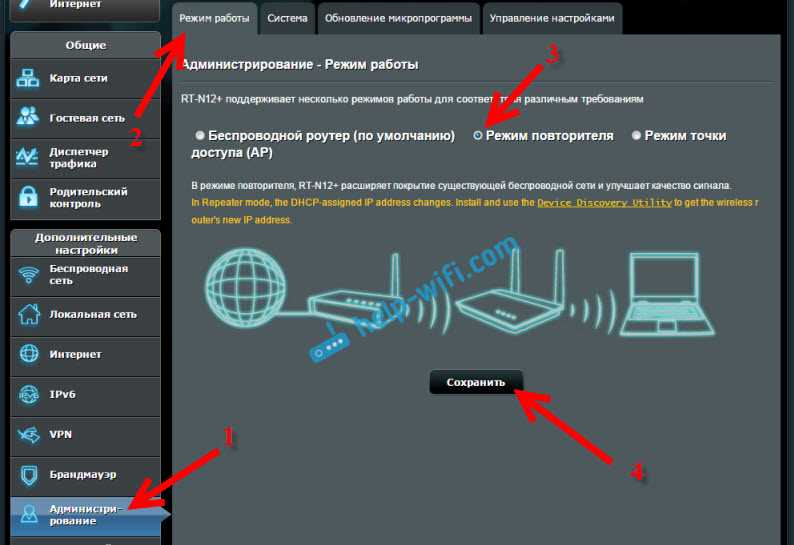Click the traffic manager graph icon
This screenshot has height=545, width=794.
27,157
